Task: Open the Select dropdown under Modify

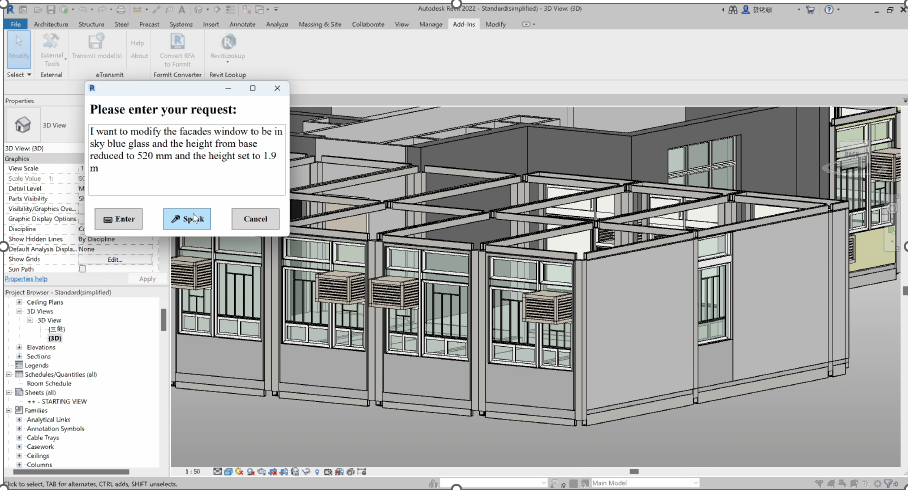Action: point(20,74)
